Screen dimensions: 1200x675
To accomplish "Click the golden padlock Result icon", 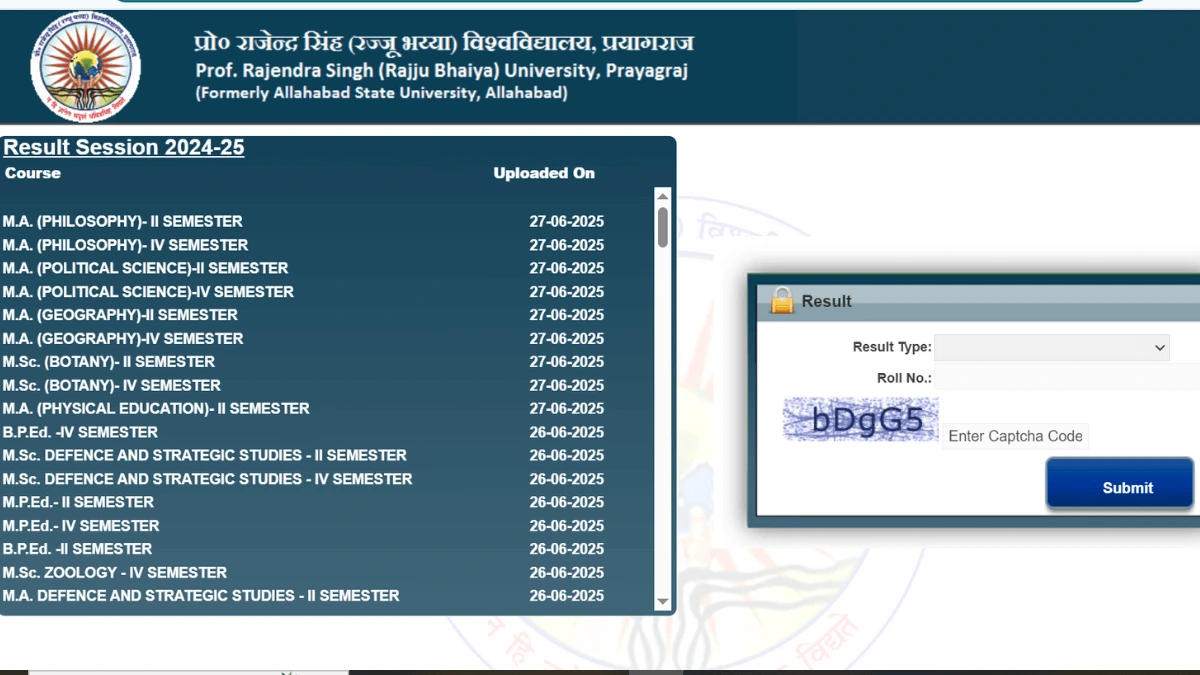I will [x=781, y=300].
